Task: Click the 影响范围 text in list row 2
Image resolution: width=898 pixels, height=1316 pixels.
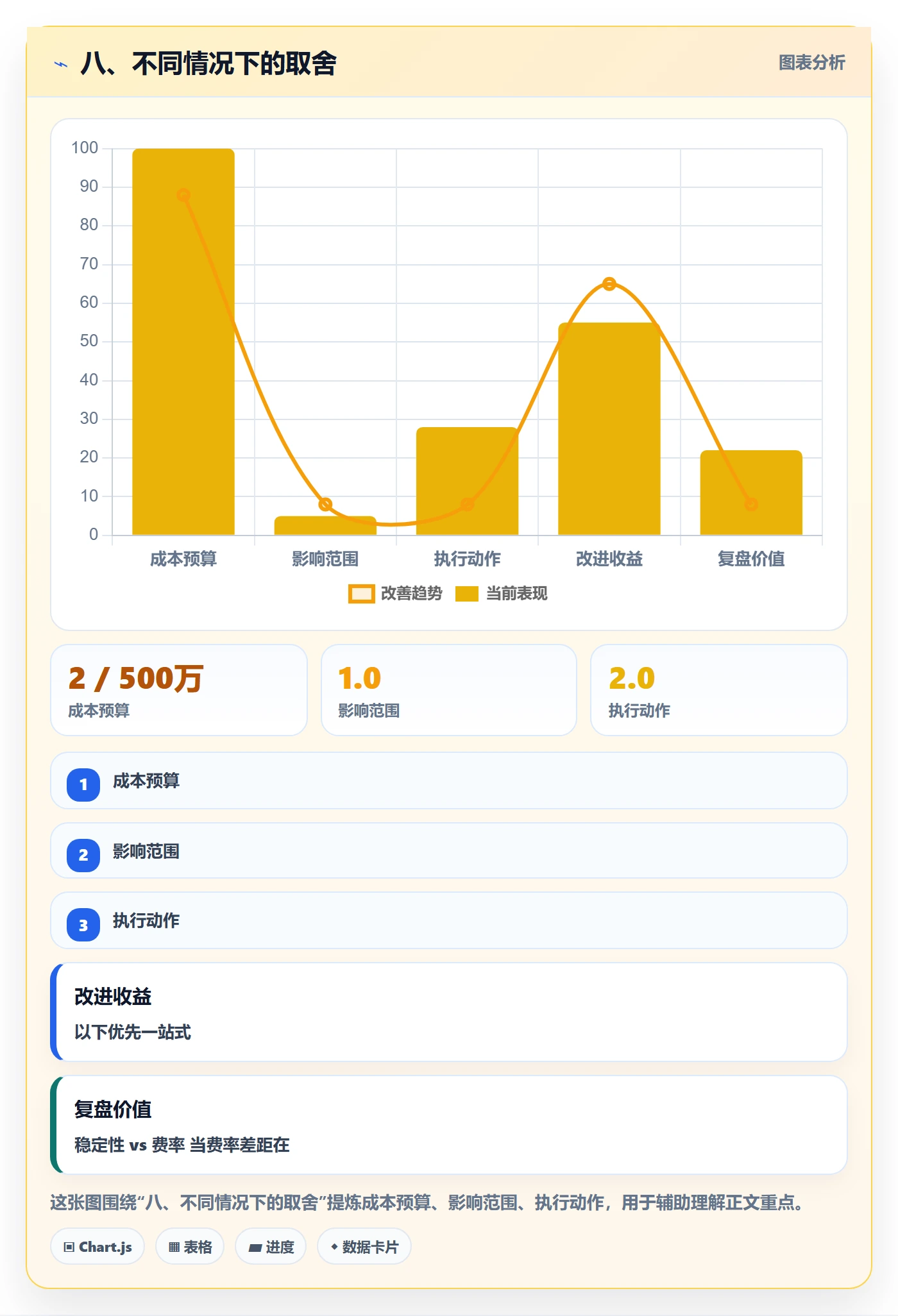Action: (146, 852)
